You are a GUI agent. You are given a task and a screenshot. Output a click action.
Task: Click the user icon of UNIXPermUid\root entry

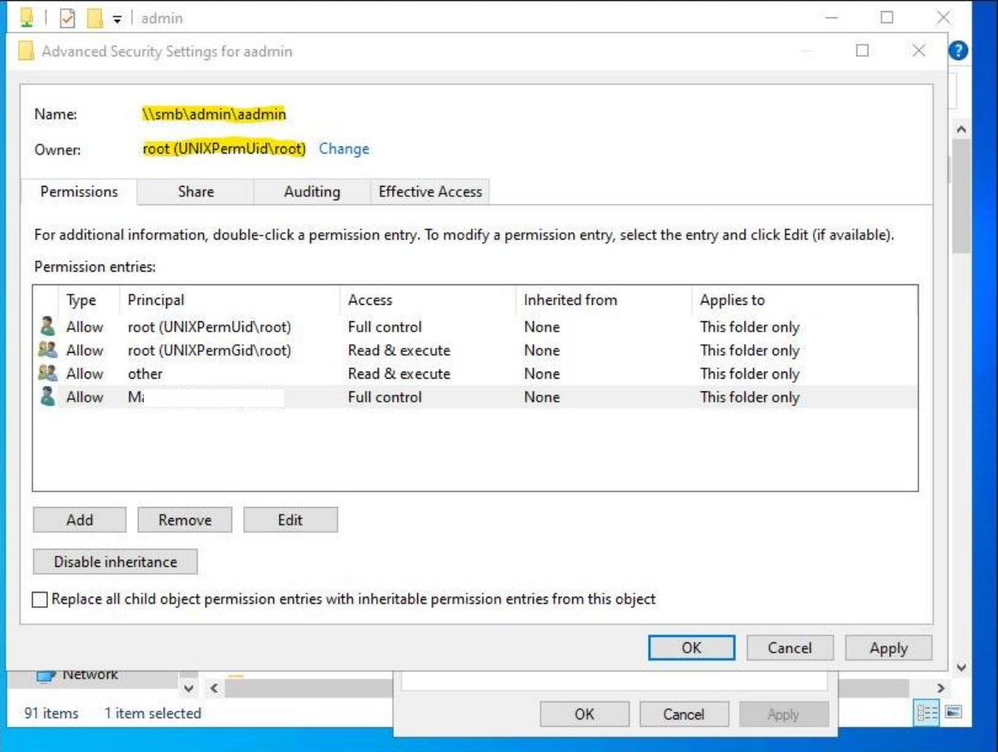(x=47, y=326)
